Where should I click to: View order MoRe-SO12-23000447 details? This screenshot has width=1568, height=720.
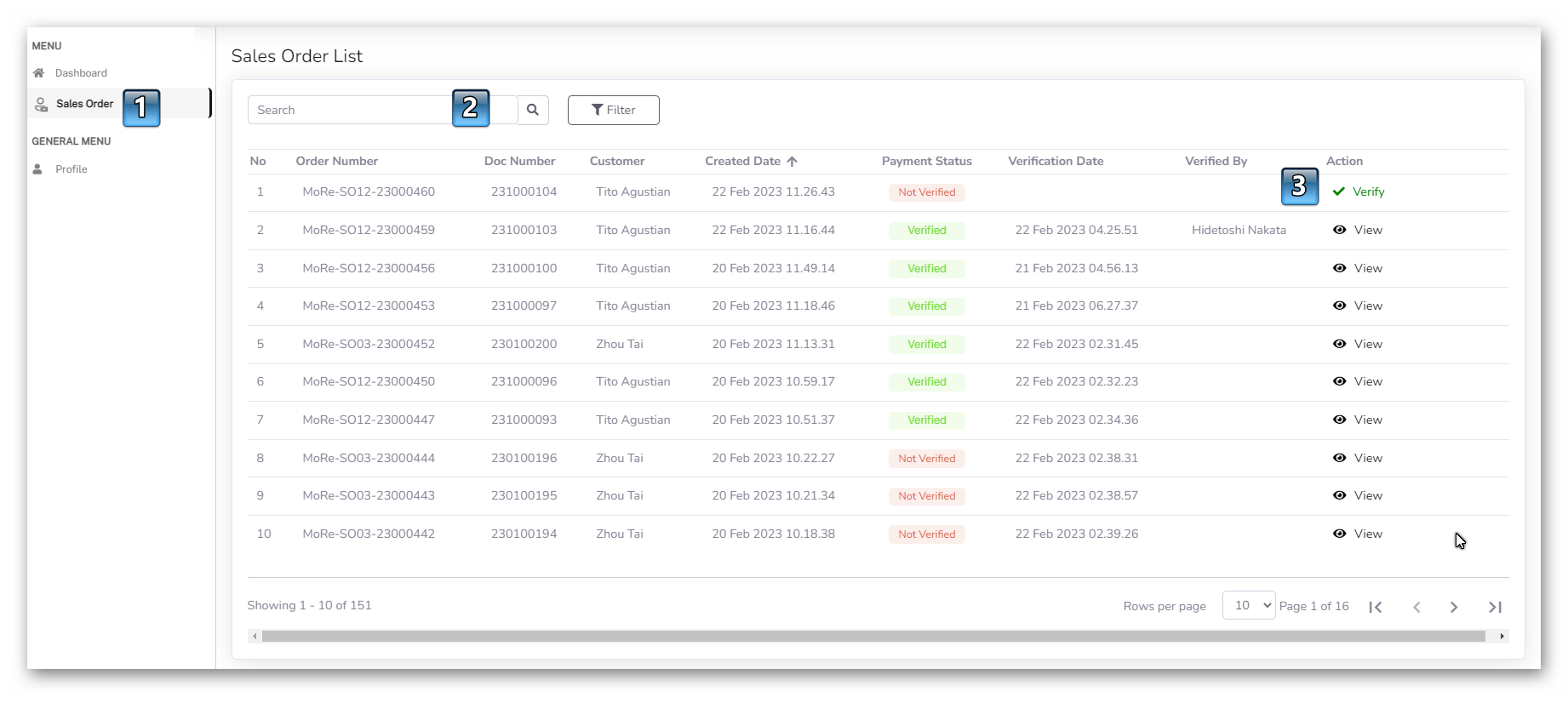pos(1358,420)
